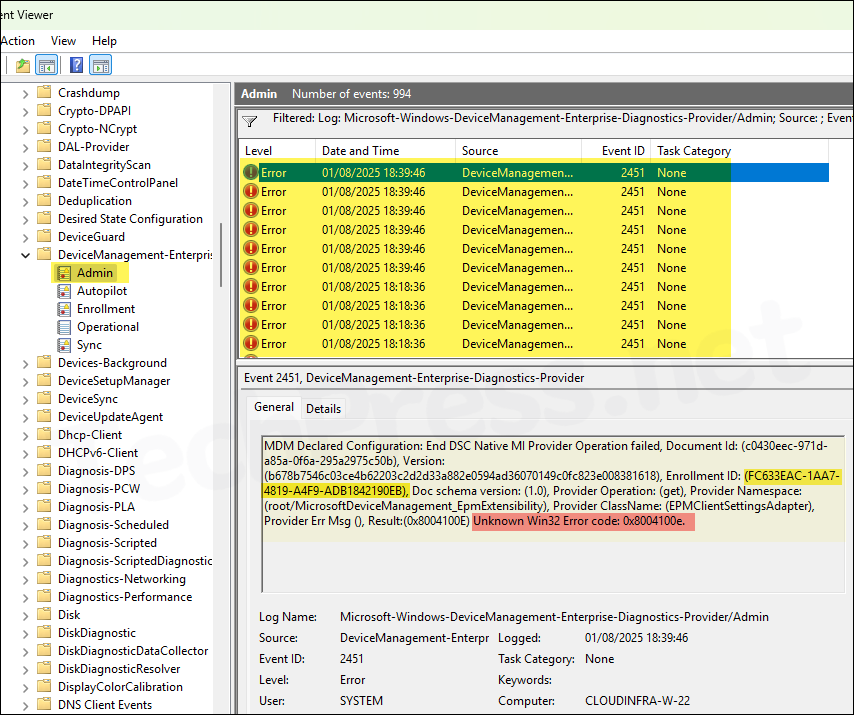This screenshot has height=715, width=854.
Task: Expand the Desired State Configuration node
Action: [25, 219]
